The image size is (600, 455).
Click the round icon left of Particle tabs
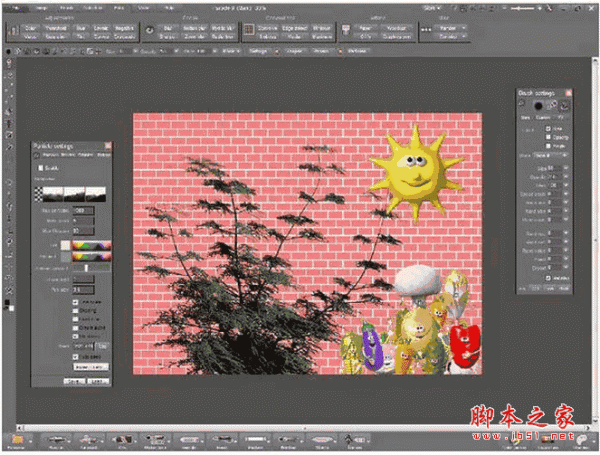[x=37, y=155]
